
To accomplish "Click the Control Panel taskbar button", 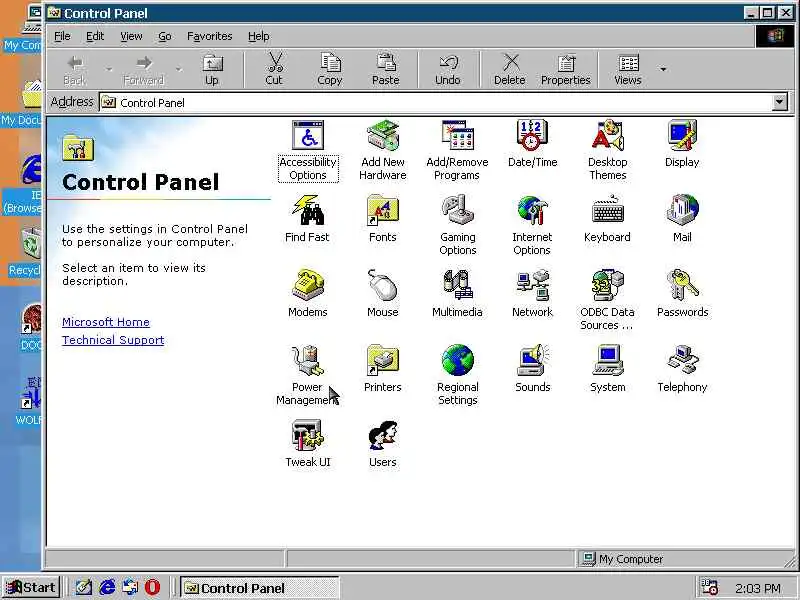I will click(260, 588).
